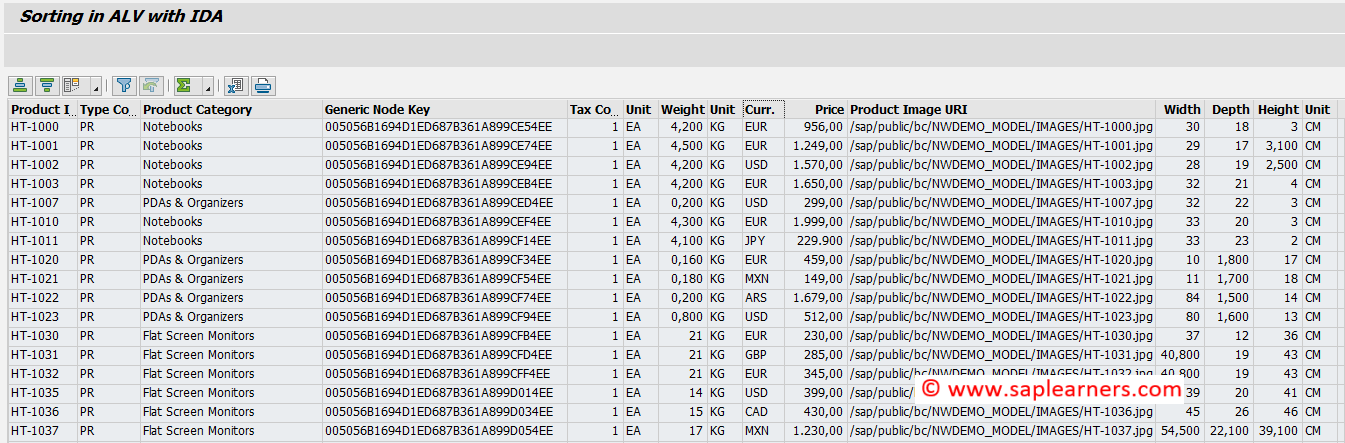Image resolution: width=1345 pixels, height=443 pixels.
Task: Click depth cell 22,100
Action: 1229,431
